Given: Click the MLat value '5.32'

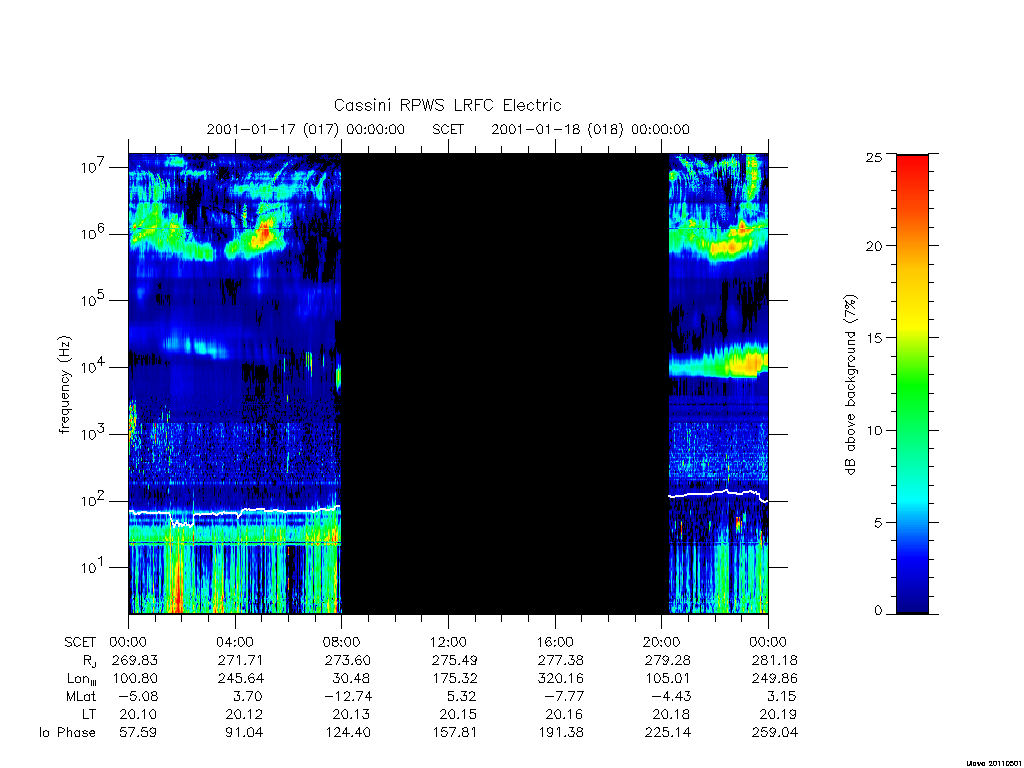Looking at the screenshot, I should [462, 697].
